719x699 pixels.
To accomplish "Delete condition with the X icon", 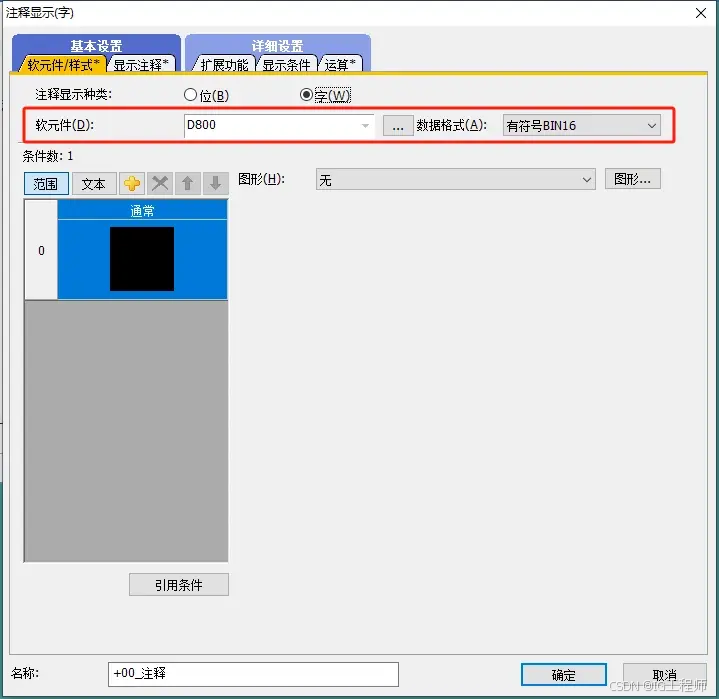I will tap(160, 183).
